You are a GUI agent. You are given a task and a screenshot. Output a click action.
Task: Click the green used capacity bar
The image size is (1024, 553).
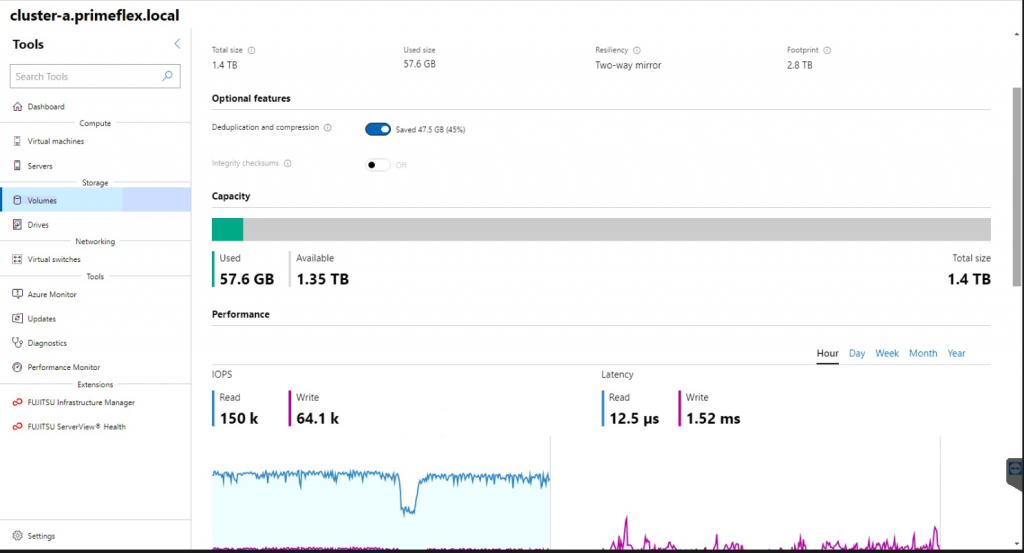coord(227,229)
